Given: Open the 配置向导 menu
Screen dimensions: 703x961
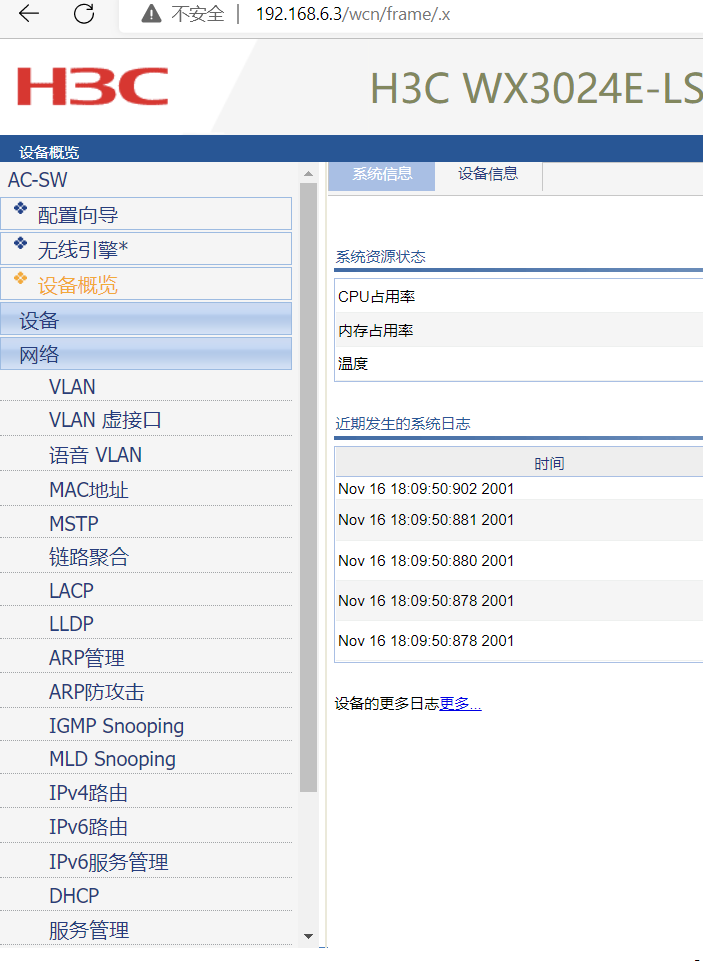Looking at the screenshot, I should point(146,214).
